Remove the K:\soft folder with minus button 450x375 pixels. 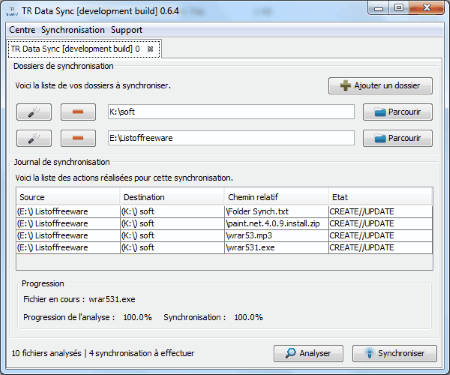click(x=78, y=112)
